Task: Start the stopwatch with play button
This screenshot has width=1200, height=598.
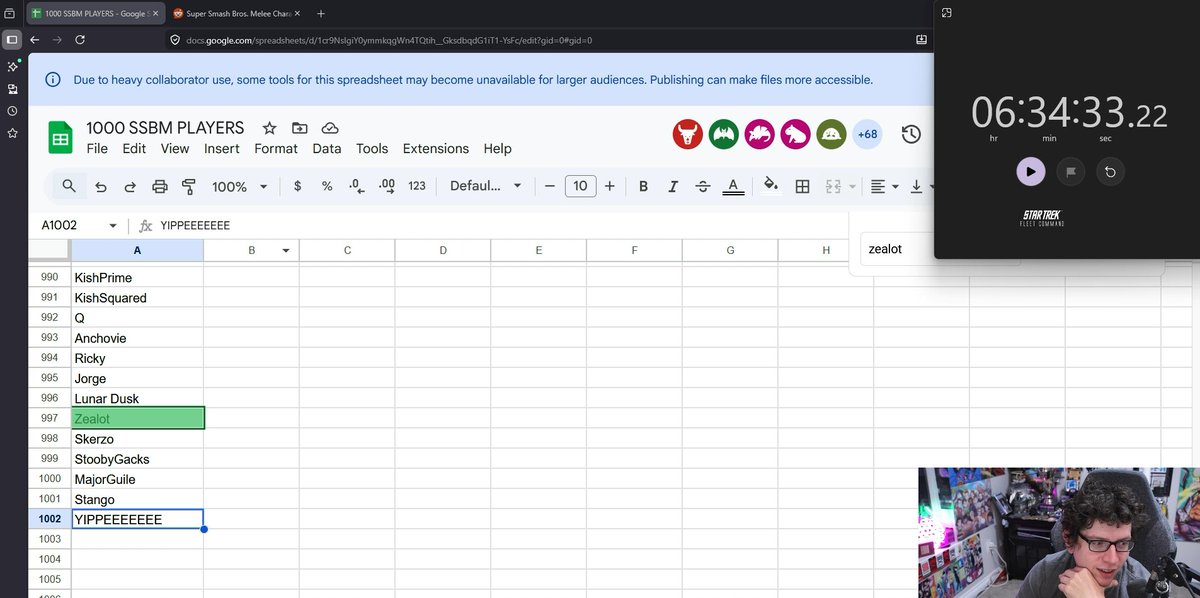Action: (x=1031, y=171)
